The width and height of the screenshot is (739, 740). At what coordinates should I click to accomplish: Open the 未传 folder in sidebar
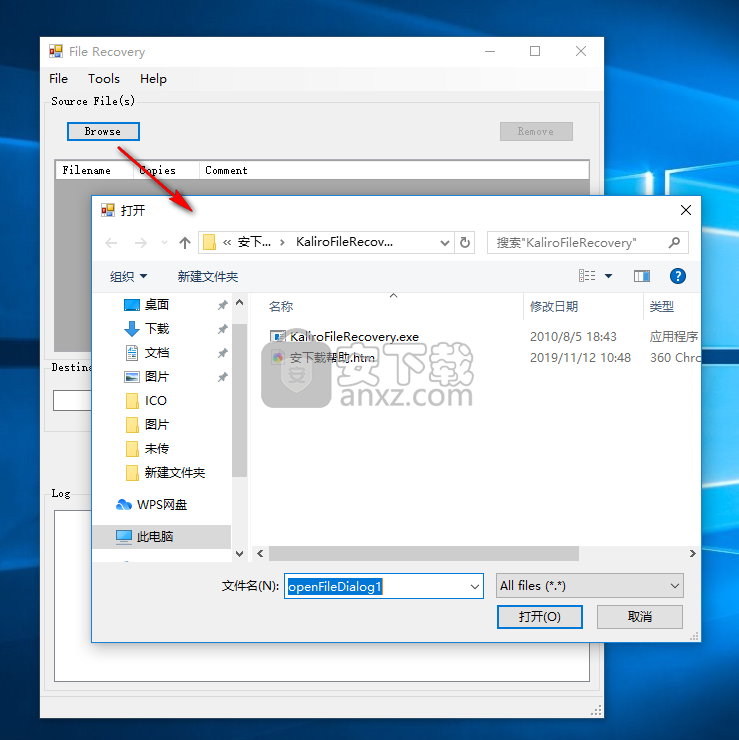pyautogui.click(x=157, y=449)
